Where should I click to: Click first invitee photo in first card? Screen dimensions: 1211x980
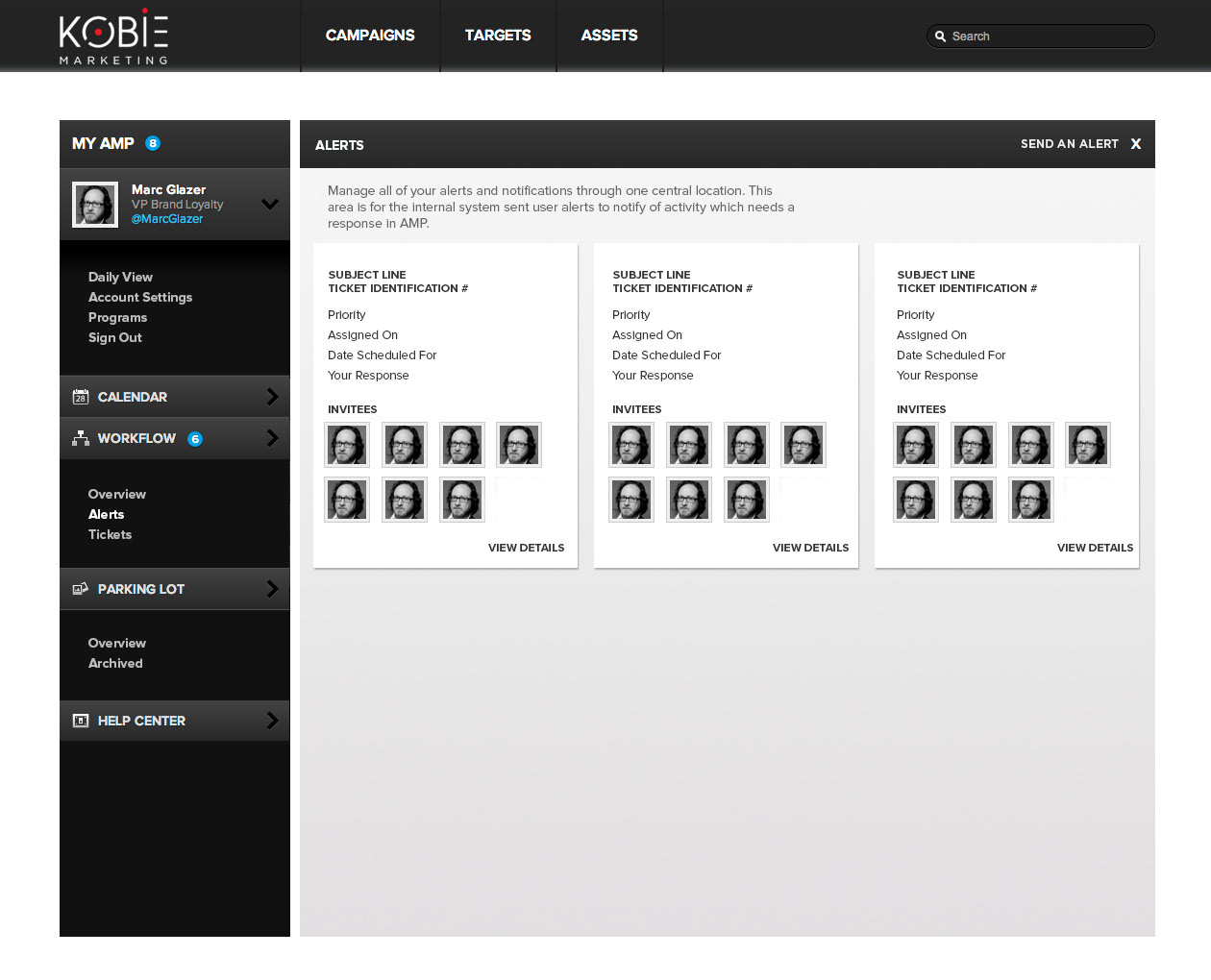pyautogui.click(x=347, y=445)
